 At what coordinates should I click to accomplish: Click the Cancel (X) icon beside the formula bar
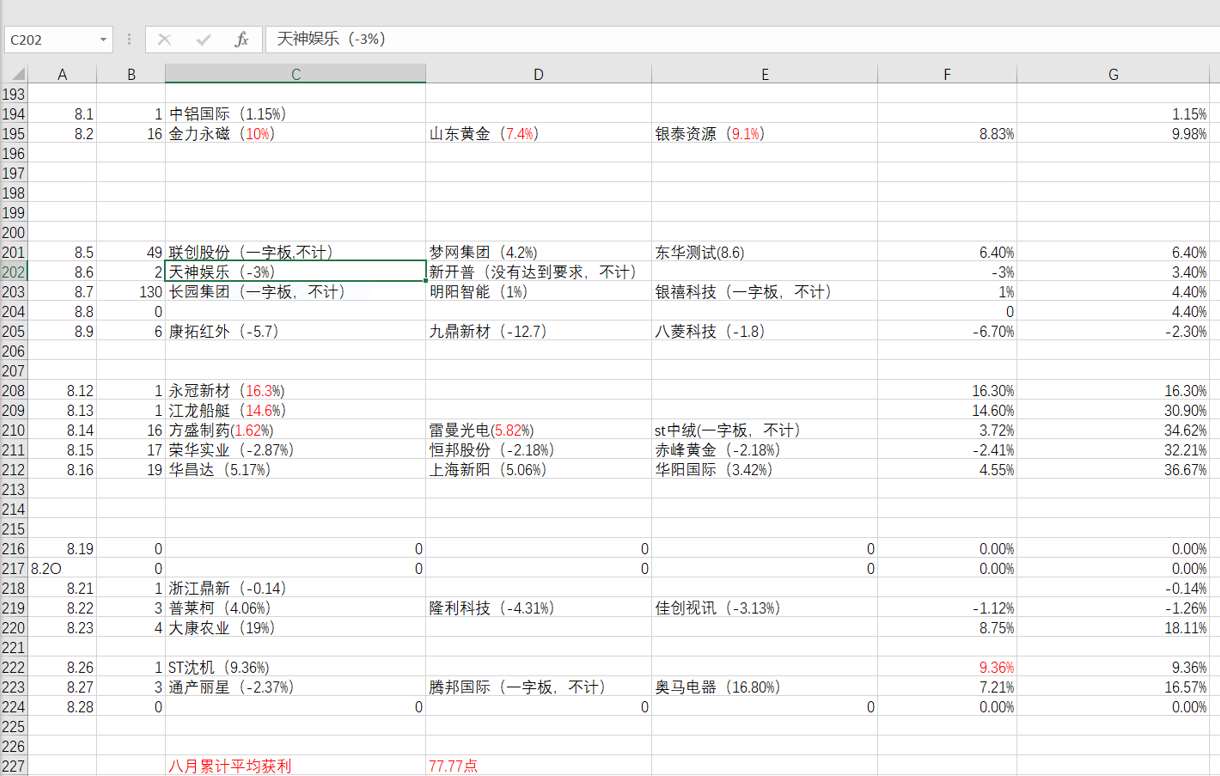(x=164, y=40)
